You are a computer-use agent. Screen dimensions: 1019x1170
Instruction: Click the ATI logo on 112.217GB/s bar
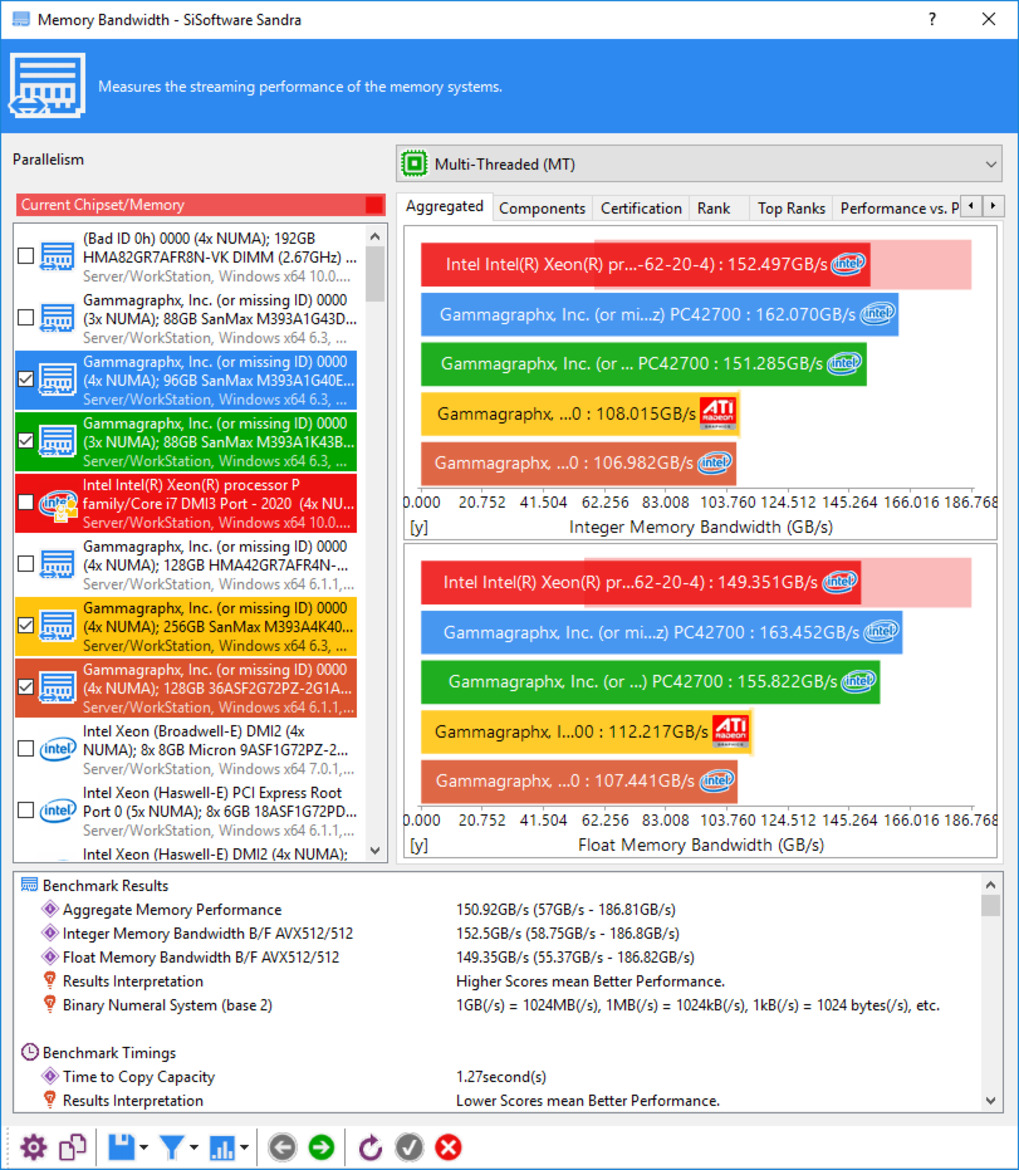pyautogui.click(x=730, y=731)
